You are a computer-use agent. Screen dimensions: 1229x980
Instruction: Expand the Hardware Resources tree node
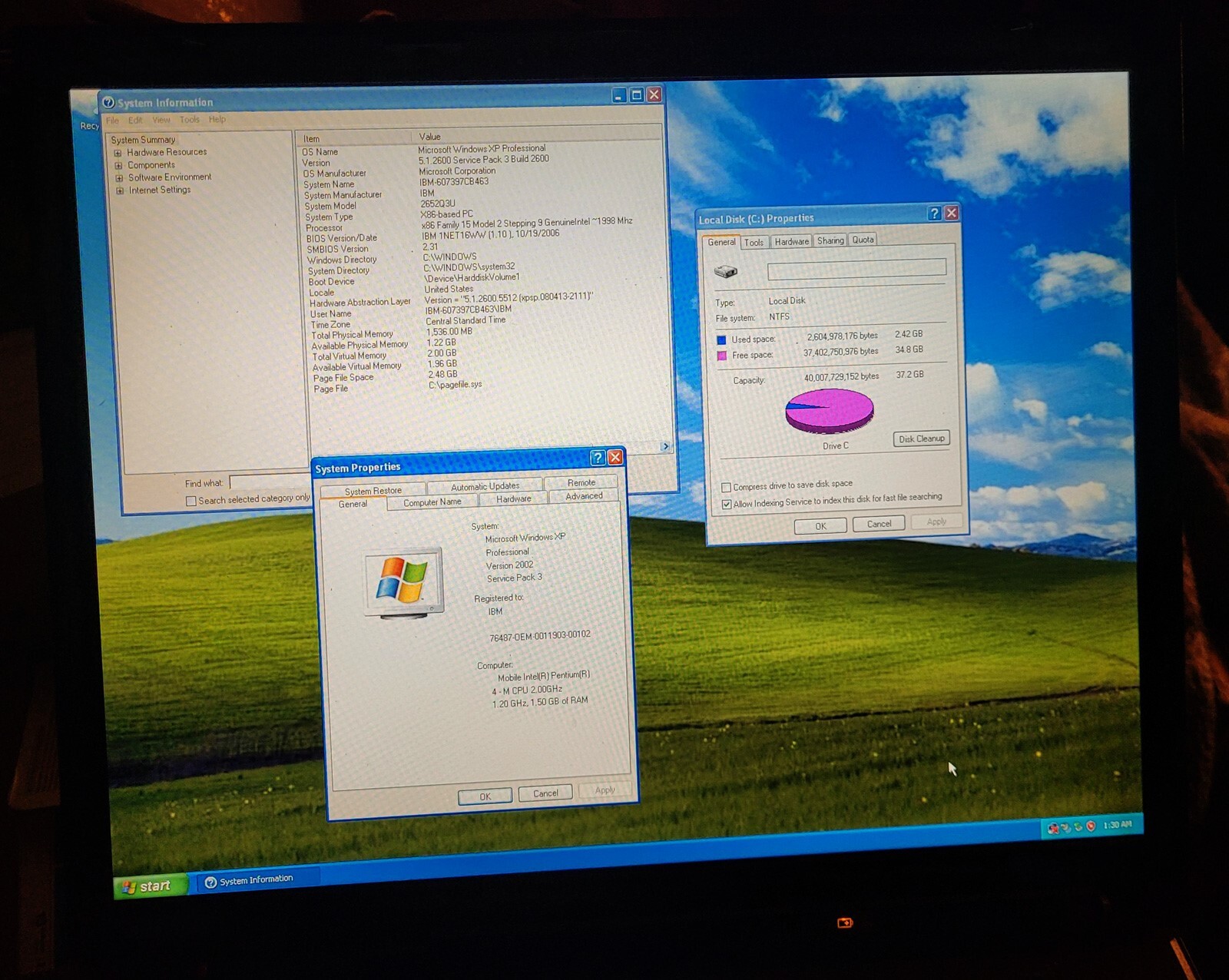coord(118,153)
